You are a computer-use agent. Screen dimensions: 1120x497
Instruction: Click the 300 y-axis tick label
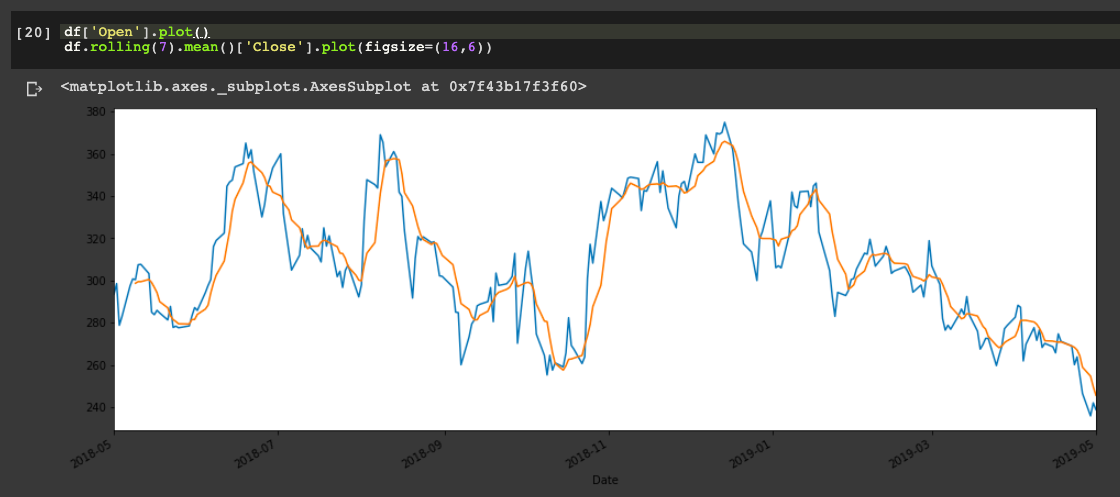96,281
